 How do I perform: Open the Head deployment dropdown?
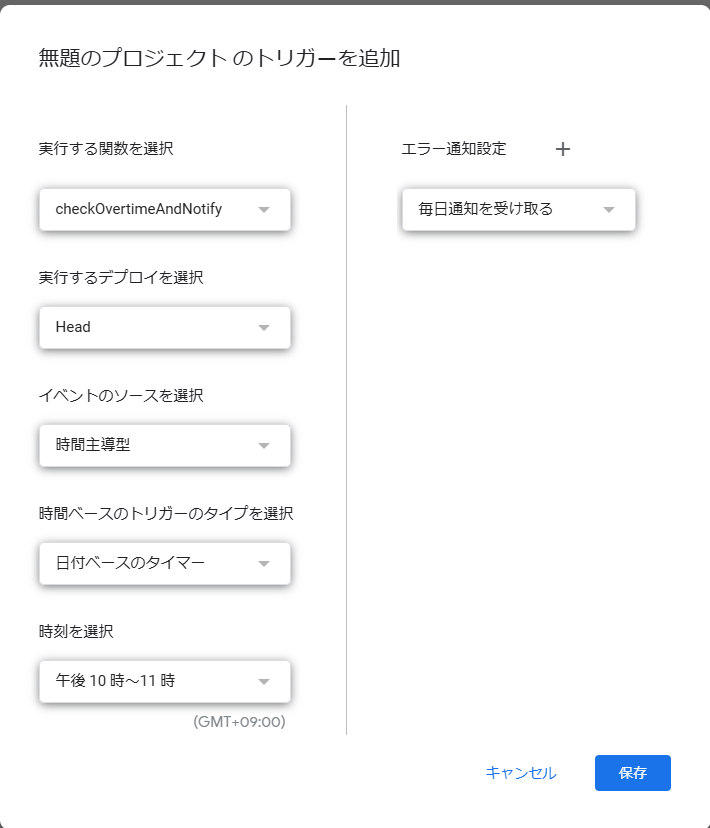[x=165, y=327]
